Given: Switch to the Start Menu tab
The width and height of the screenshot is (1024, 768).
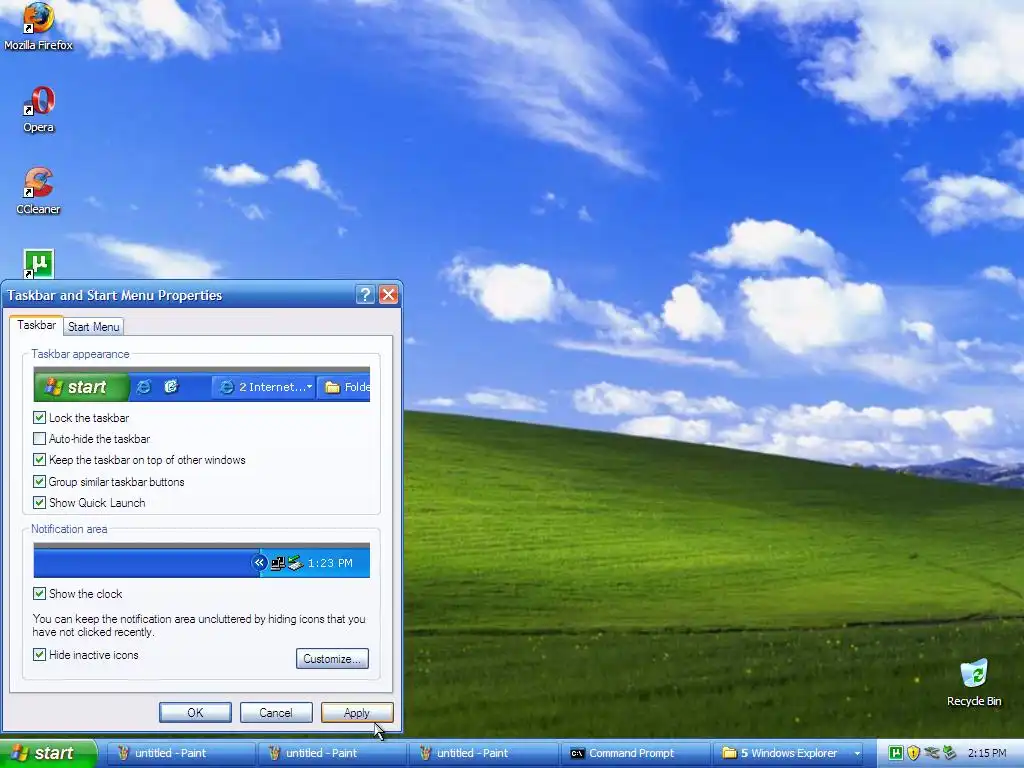Looking at the screenshot, I should (x=93, y=327).
